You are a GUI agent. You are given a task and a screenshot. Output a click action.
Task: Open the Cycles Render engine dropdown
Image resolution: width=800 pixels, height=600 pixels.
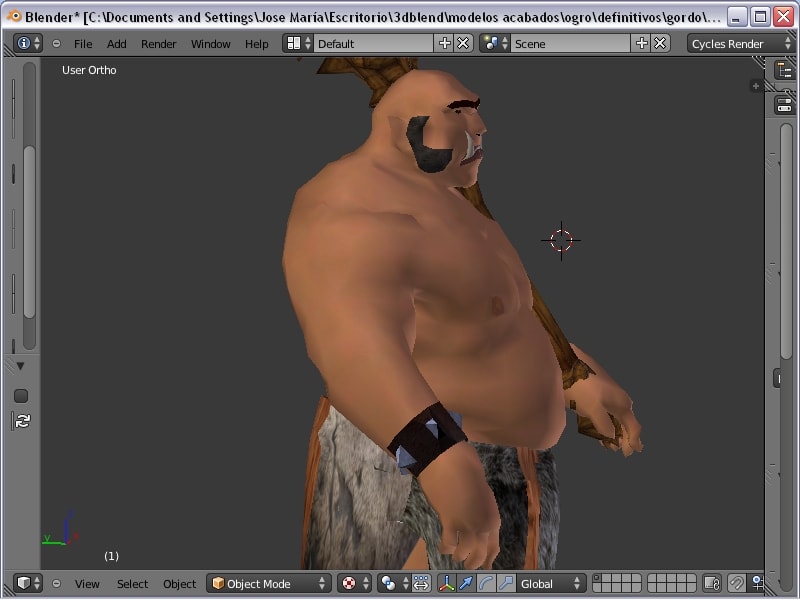(741, 44)
